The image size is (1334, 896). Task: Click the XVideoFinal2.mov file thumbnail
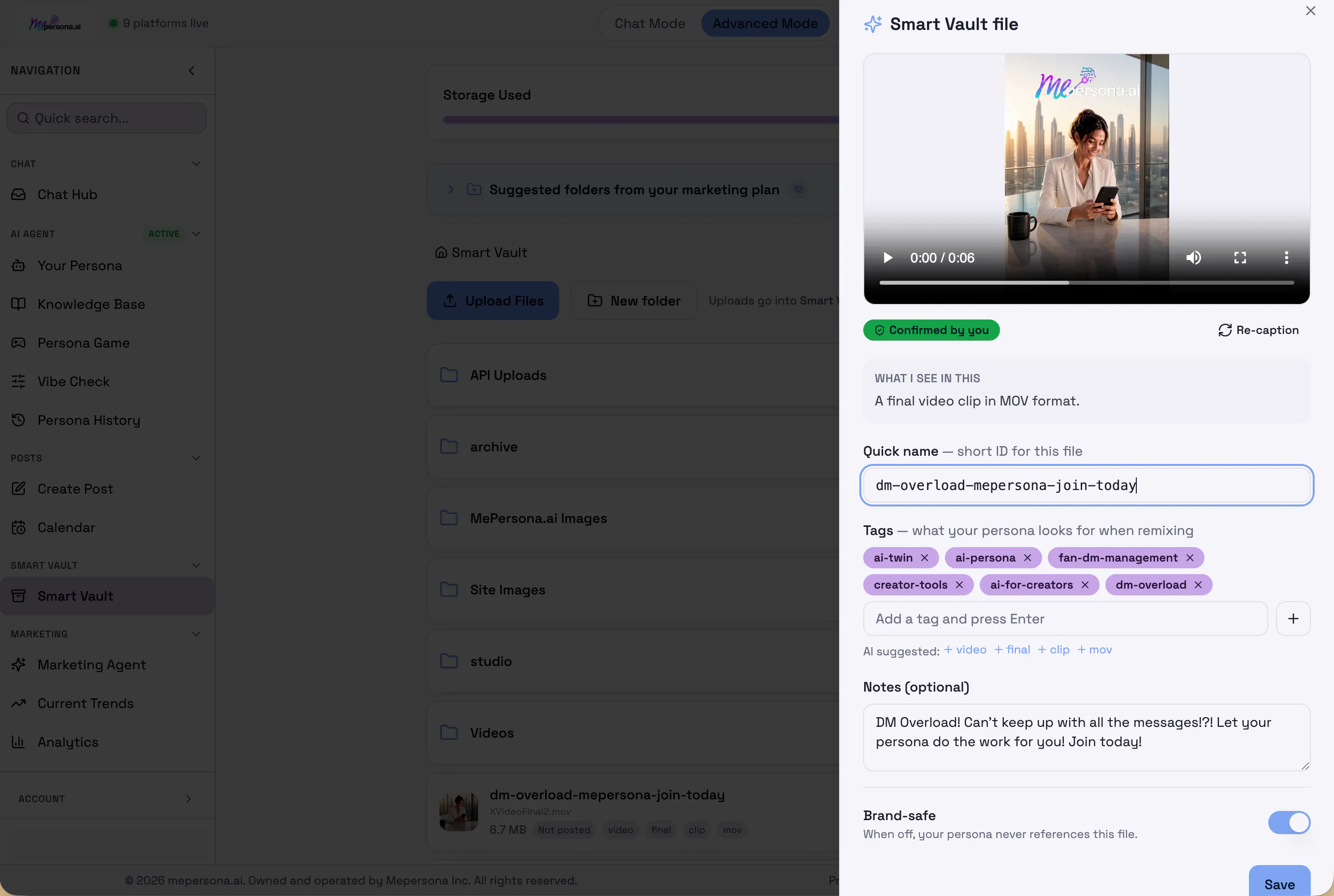coord(458,811)
